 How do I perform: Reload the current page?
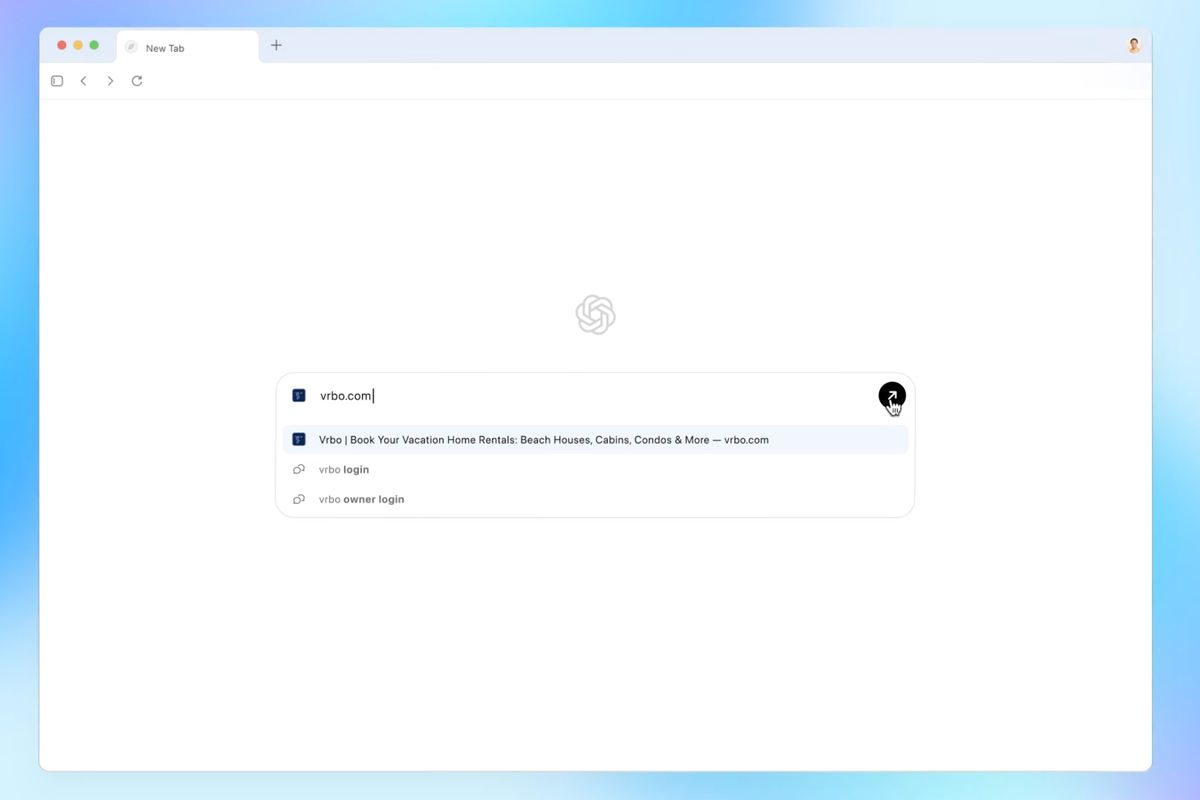tap(137, 81)
